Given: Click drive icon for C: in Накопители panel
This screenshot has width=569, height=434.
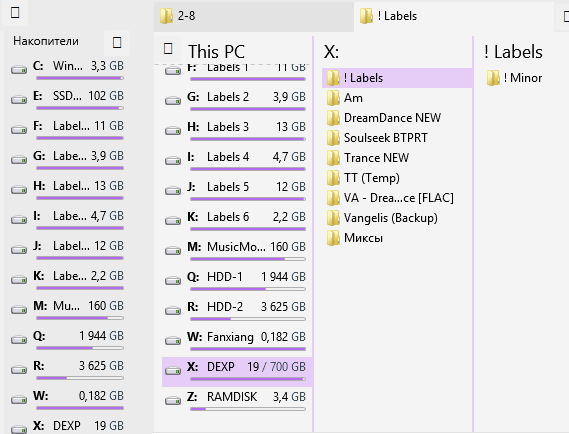Looking at the screenshot, I should click(19, 69).
